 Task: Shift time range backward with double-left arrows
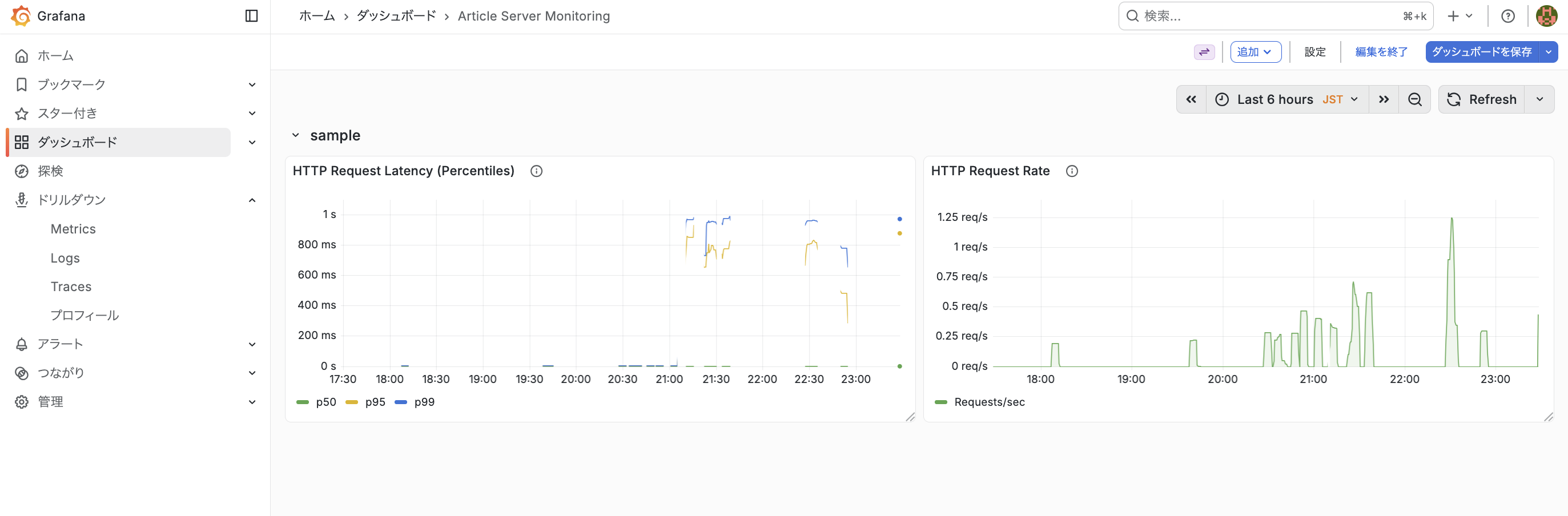tap(1191, 99)
